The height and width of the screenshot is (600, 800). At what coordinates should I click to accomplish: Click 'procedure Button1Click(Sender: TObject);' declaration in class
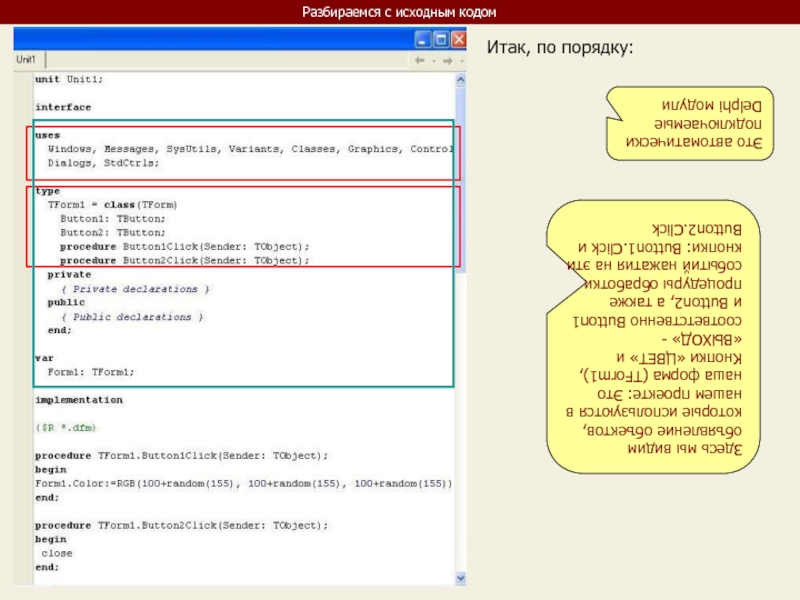[185, 246]
